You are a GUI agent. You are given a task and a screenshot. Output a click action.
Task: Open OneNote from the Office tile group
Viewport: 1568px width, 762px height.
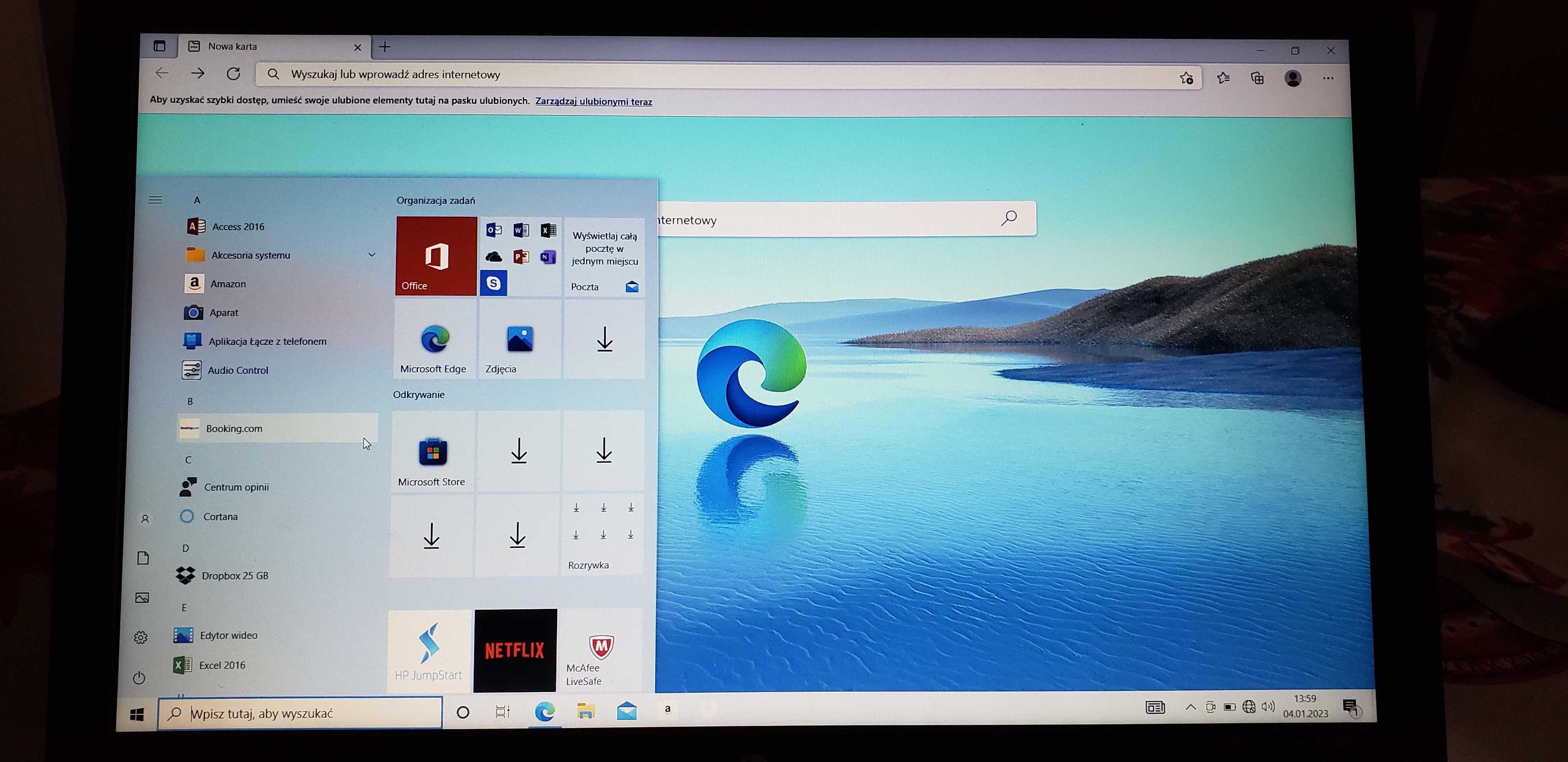click(x=548, y=257)
